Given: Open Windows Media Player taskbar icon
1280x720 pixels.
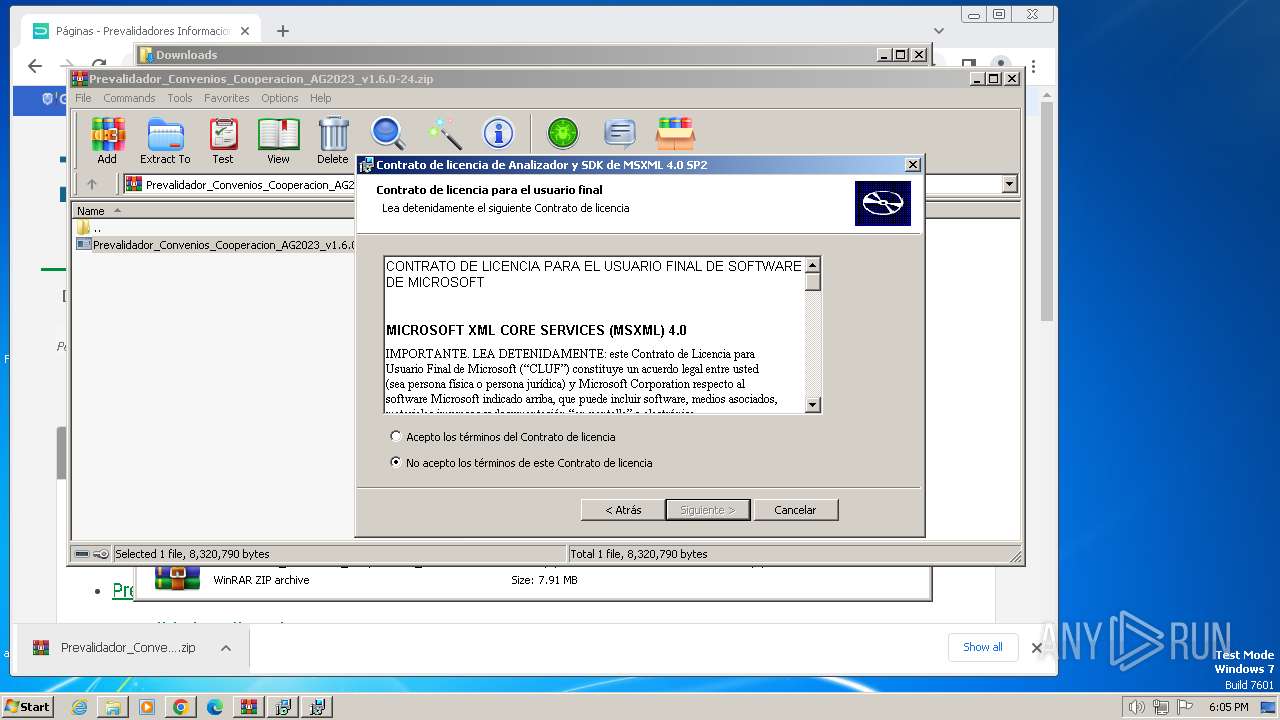Looking at the screenshot, I should (147, 707).
